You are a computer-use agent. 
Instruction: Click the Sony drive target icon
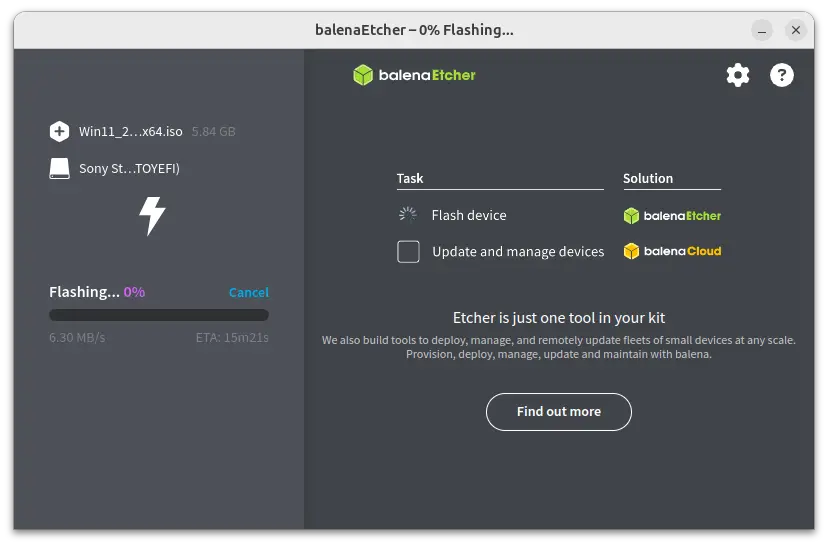pos(59,168)
